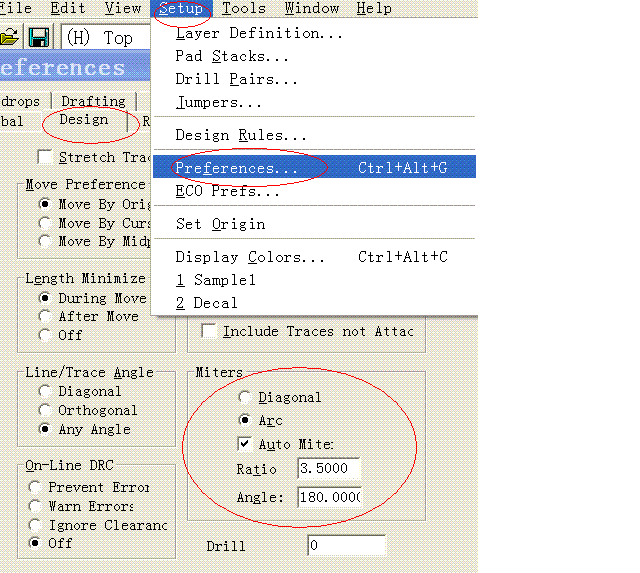The image size is (640, 573).
Task: Select Orthogonal Line/Trace Angle option
Action: tap(44, 410)
